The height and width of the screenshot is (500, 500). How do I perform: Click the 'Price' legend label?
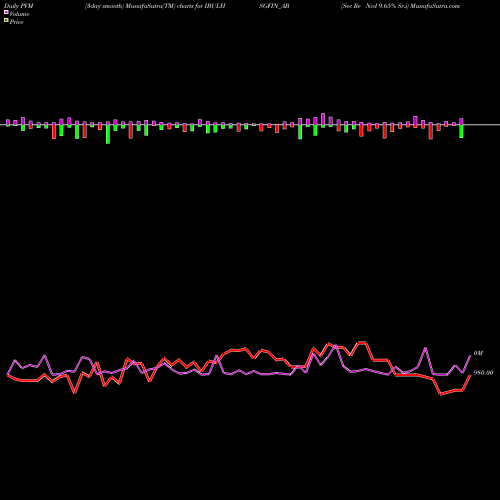[x=16, y=22]
